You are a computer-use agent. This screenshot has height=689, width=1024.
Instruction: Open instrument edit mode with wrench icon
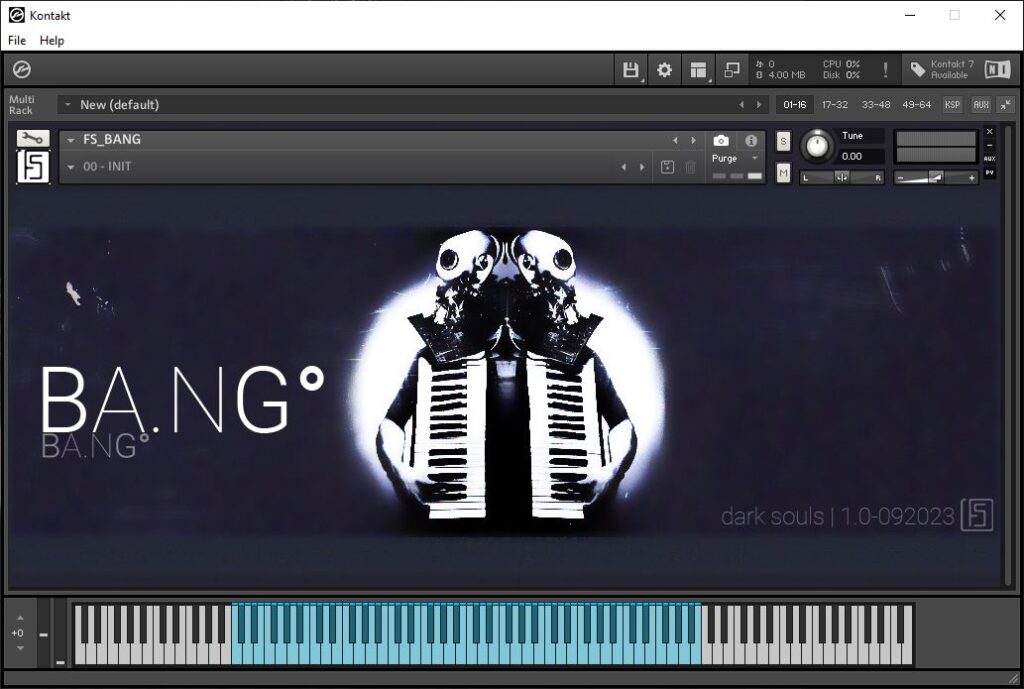(x=33, y=138)
